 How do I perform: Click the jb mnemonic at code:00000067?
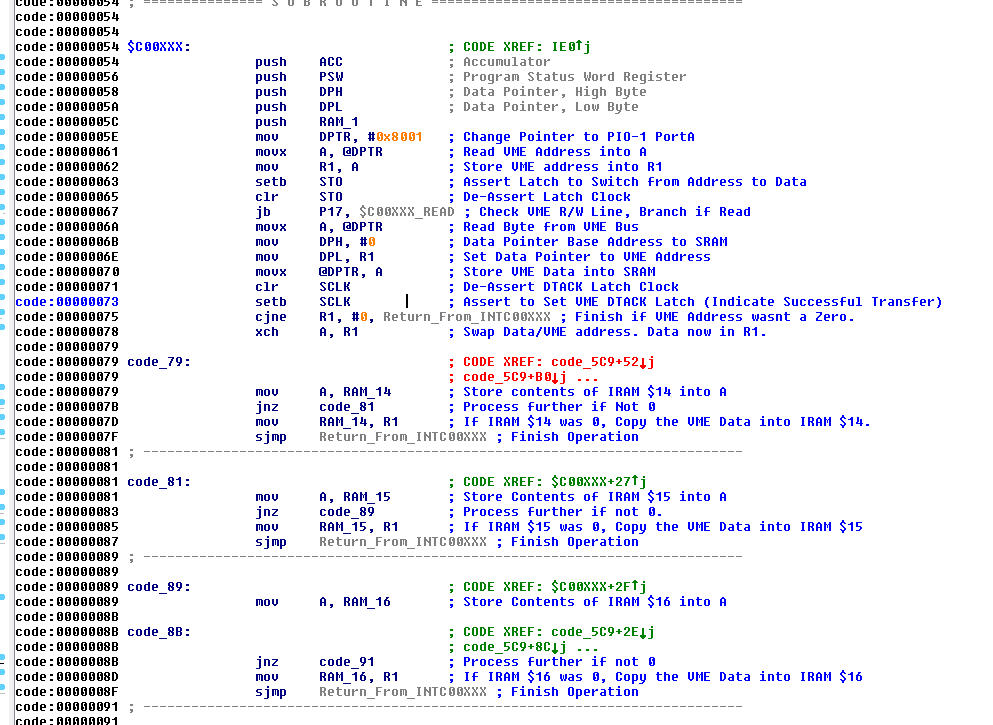(x=263, y=212)
